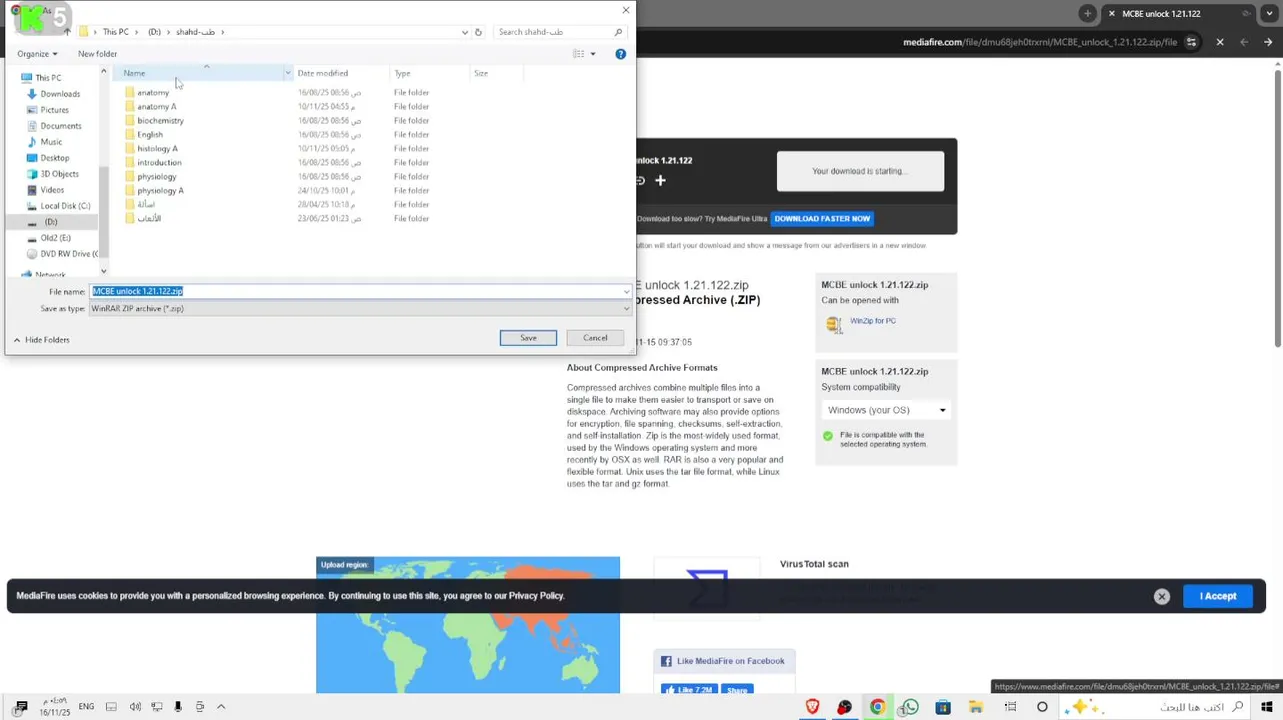Click taskbar volume speaker icon
This screenshot has height=720, width=1283.
pyautogui.click(x=135, y=707)
